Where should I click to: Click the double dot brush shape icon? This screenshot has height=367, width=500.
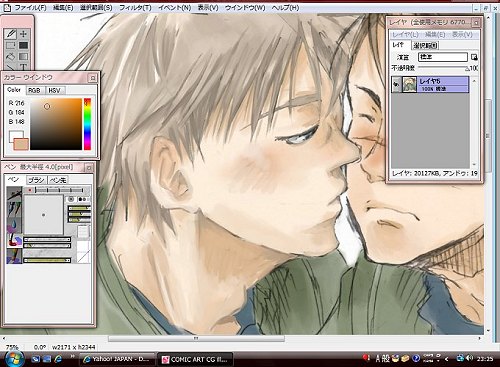(83, 199)
